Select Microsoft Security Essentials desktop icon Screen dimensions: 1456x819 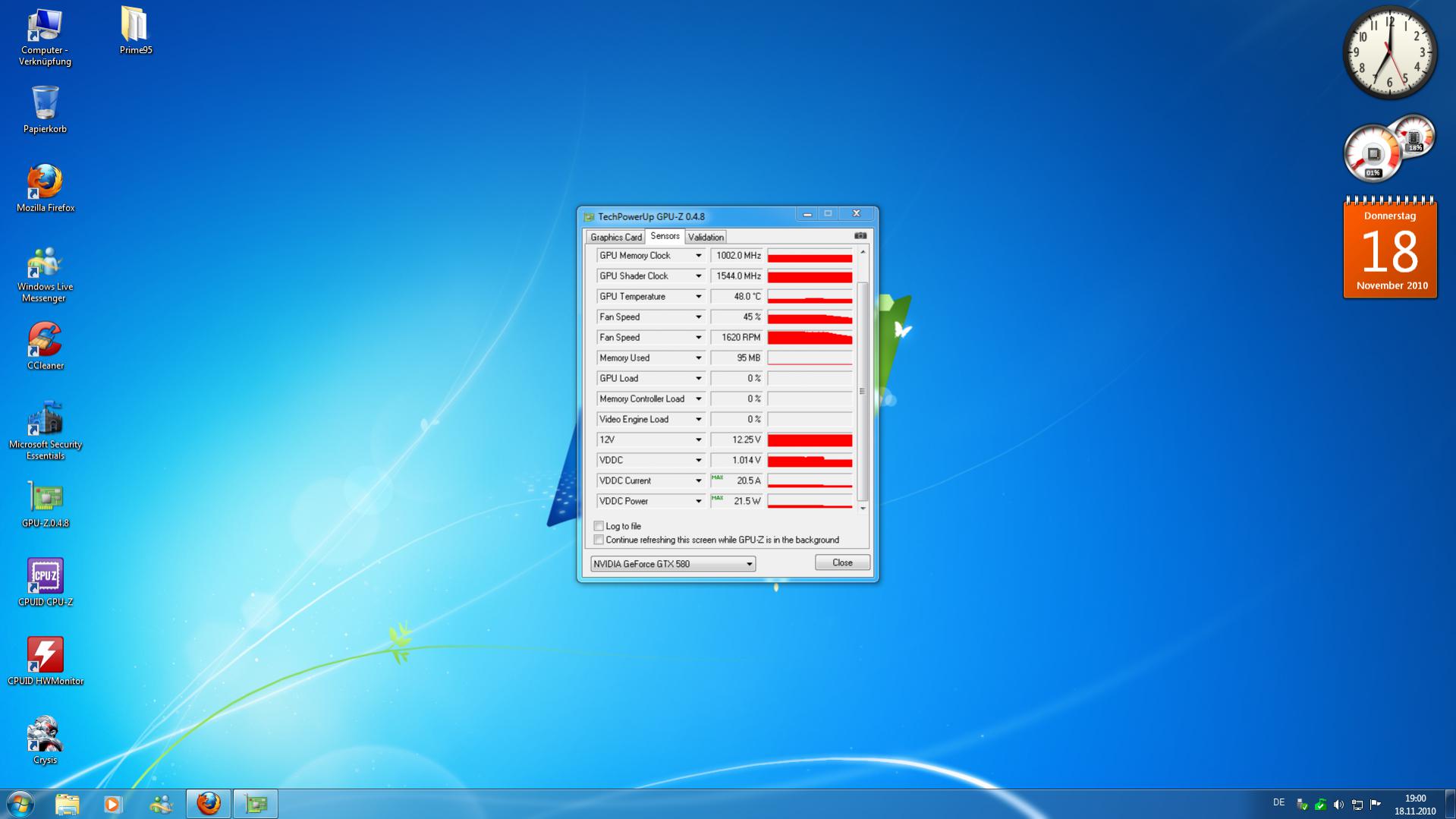[45, 430]
